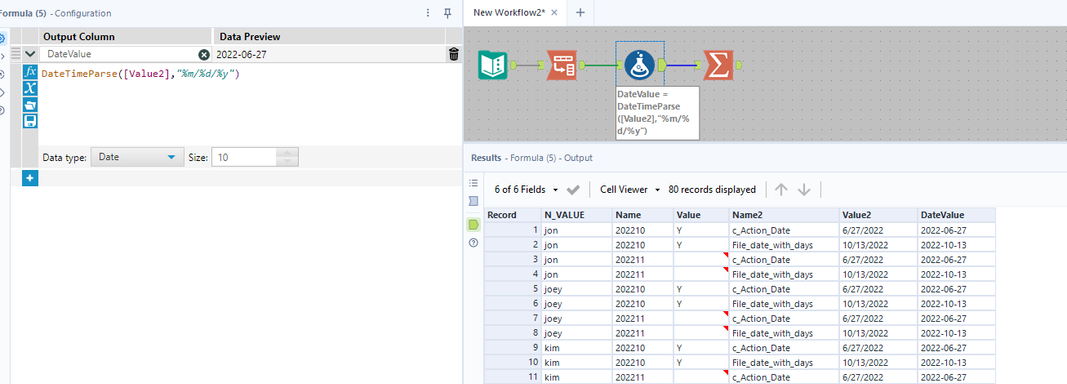The height and width of the screenshot is (384, 1067).
Task: Select the Formula tool flask icon
Action: 639,65
